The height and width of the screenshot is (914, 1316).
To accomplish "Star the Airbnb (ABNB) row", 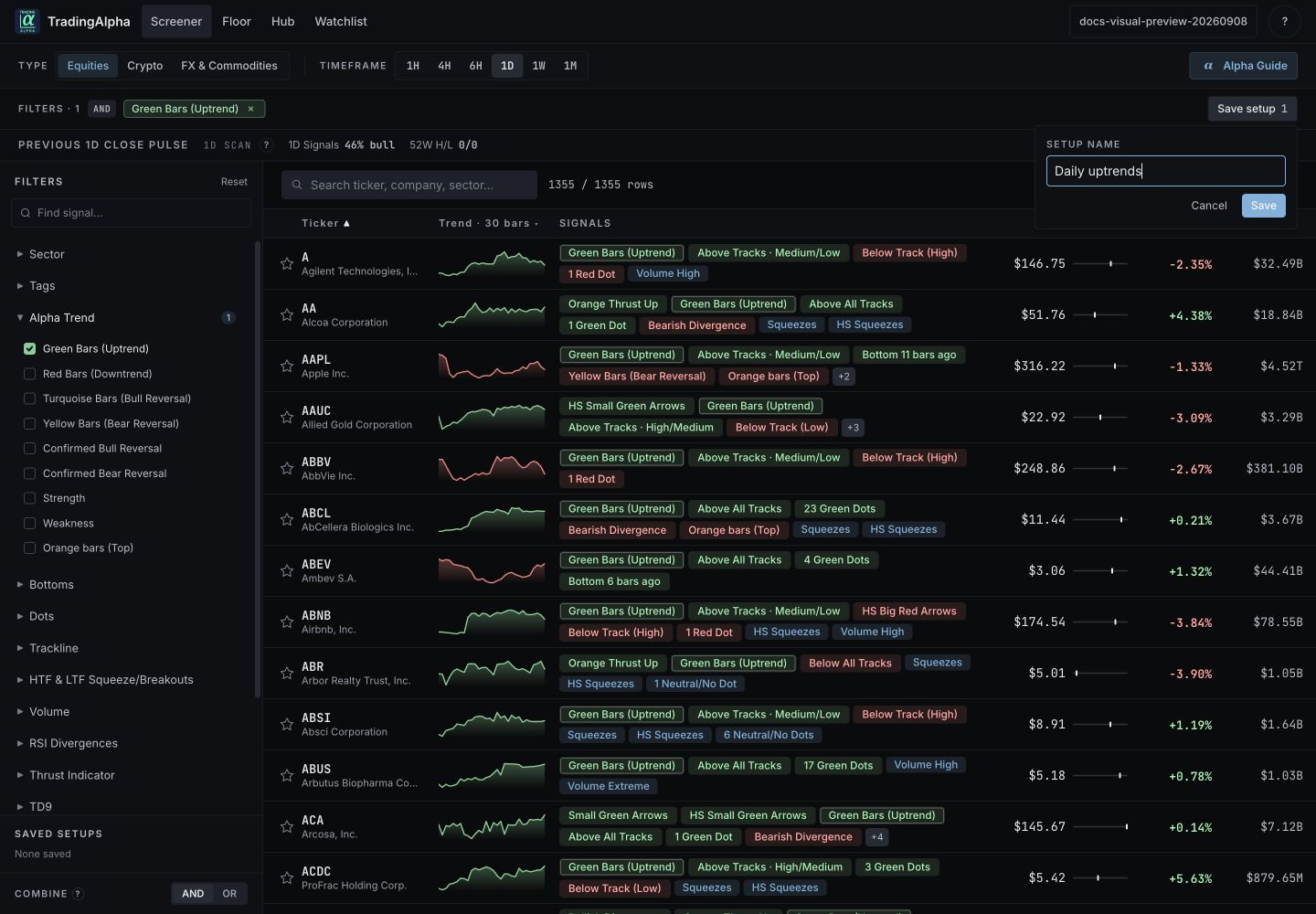I will coord(287,622).
